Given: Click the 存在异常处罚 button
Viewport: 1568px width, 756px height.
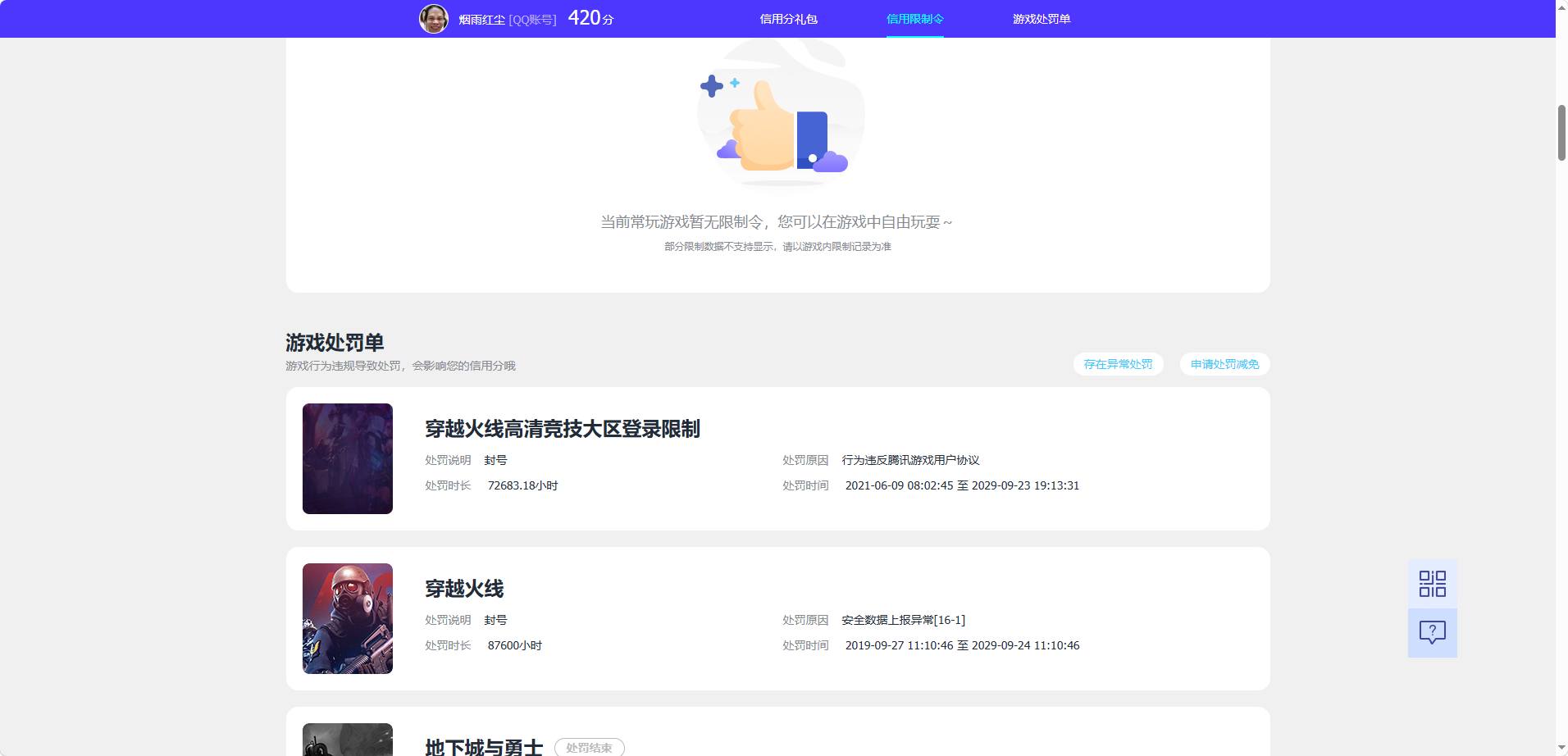Looking at the screenshot, I should pos(1118,364).
